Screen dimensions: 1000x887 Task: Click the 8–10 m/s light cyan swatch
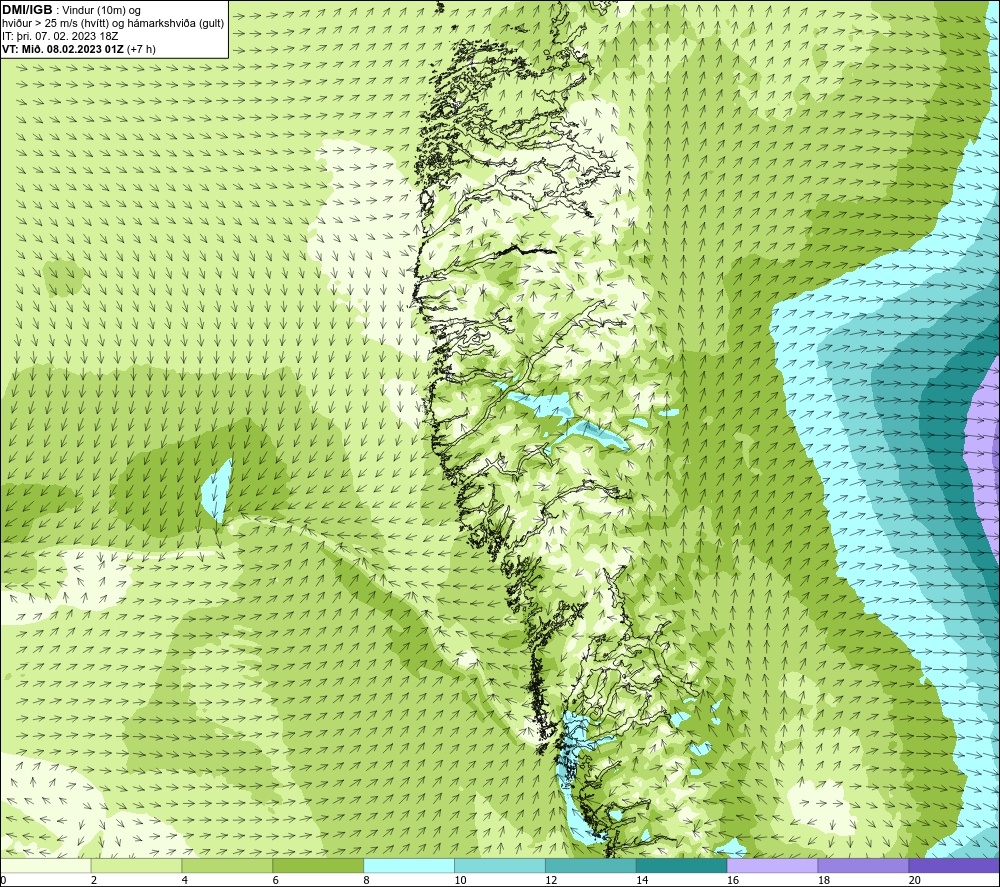(409, 866)
